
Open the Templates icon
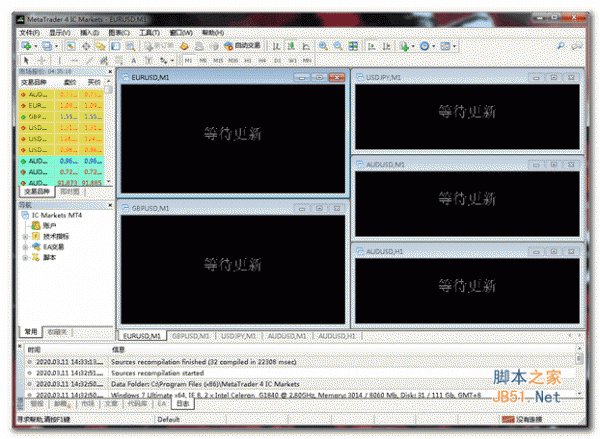pos(445,46)
